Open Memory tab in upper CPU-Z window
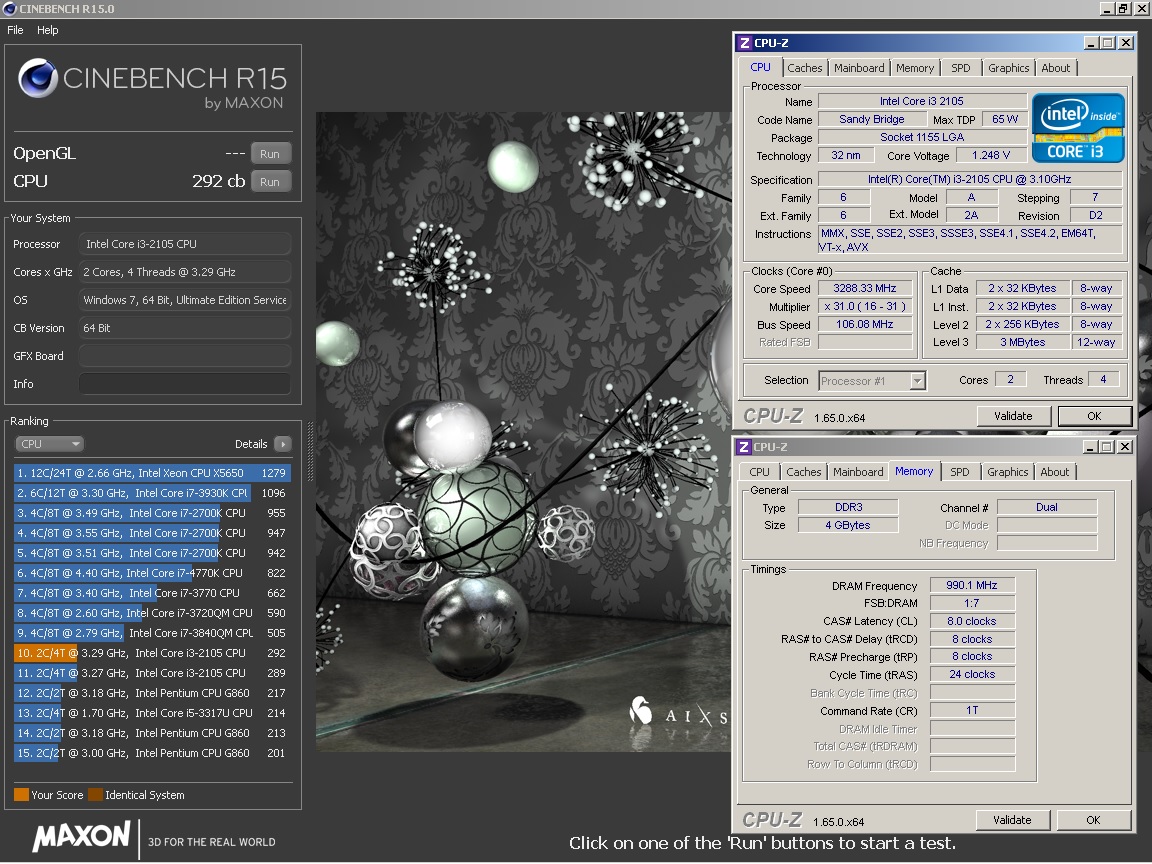This screenshot has width=1152, height=864. coord(915,68)
